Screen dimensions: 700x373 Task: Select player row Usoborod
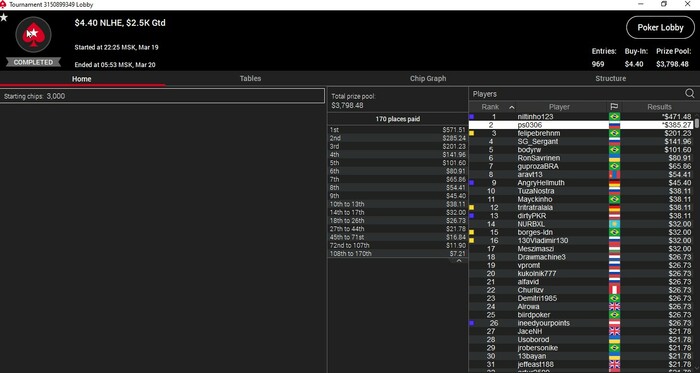tap(582, 340)
